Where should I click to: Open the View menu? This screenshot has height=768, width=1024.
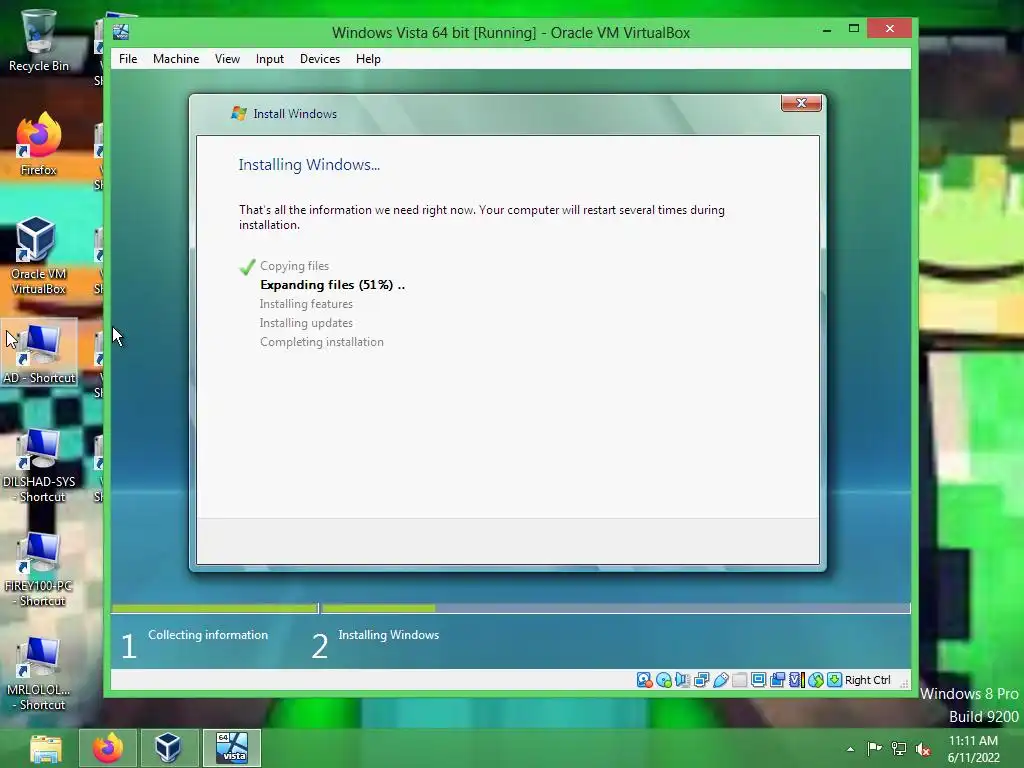coord(227,59)
